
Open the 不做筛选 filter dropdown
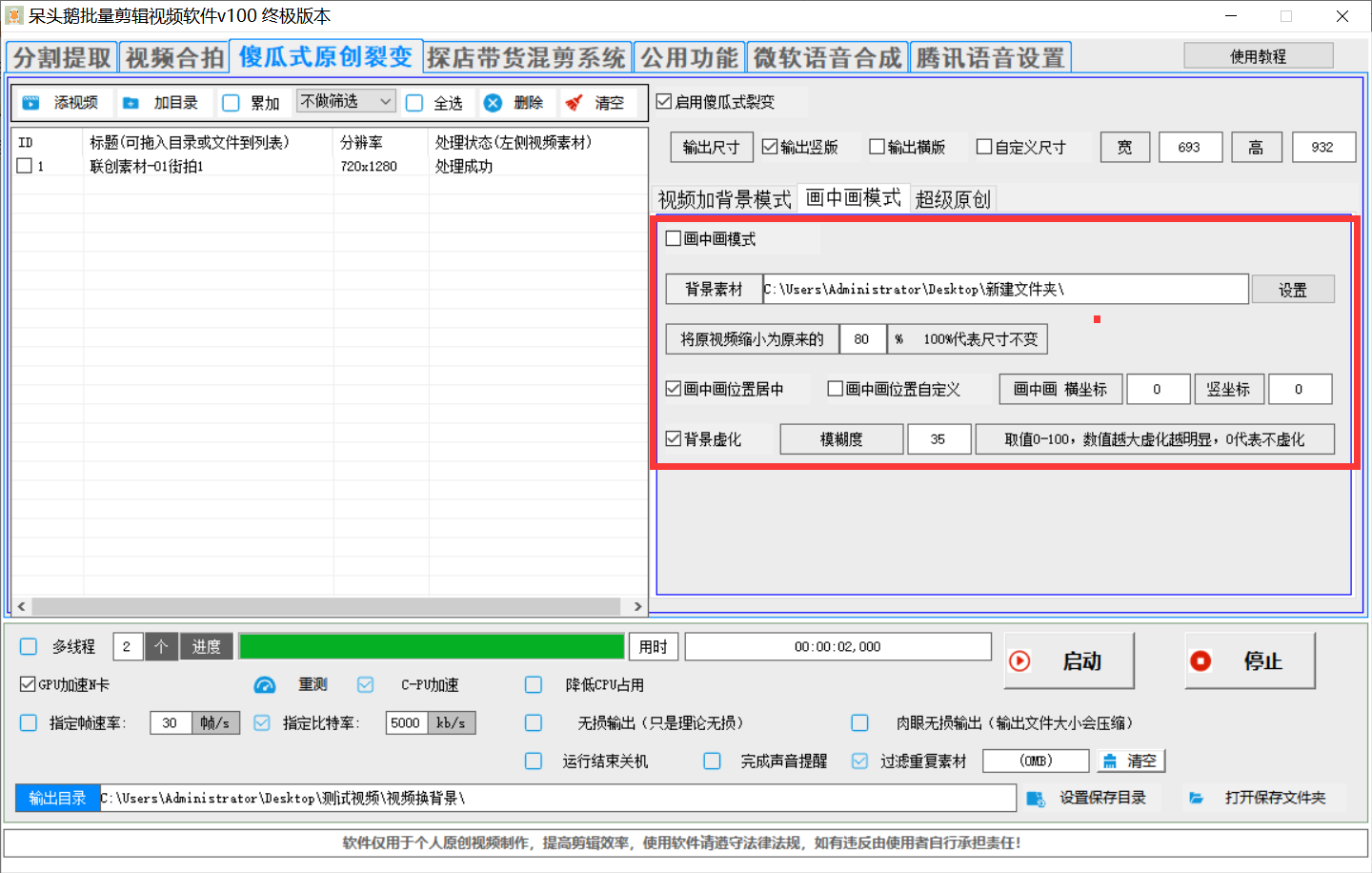click(346, 101)
